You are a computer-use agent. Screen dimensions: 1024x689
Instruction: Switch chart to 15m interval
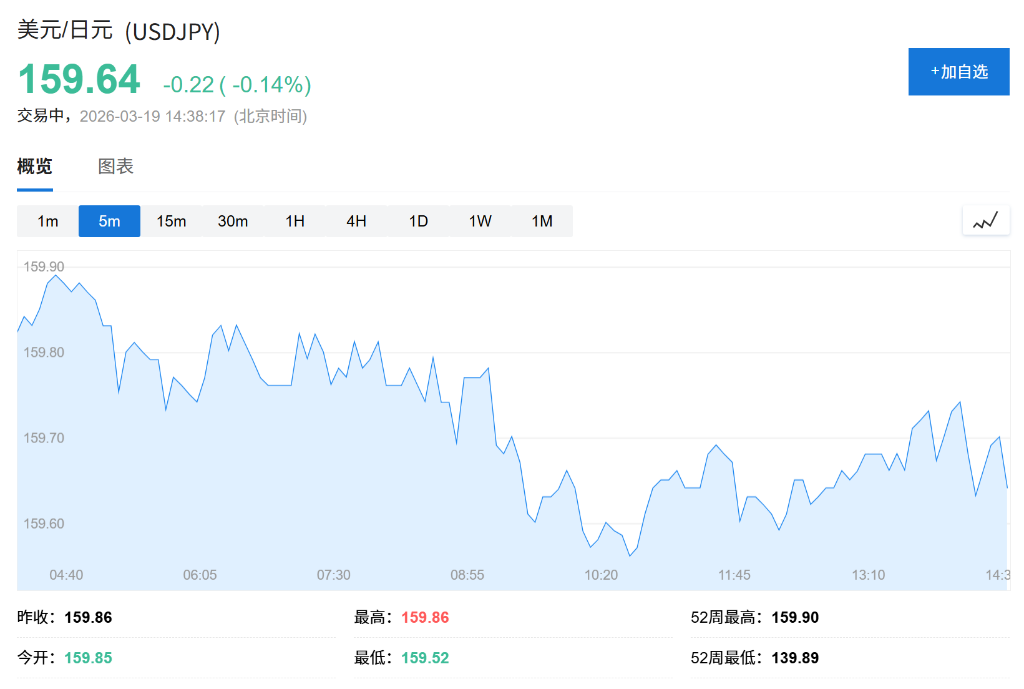pyautogui.click(x=171, y=221)
